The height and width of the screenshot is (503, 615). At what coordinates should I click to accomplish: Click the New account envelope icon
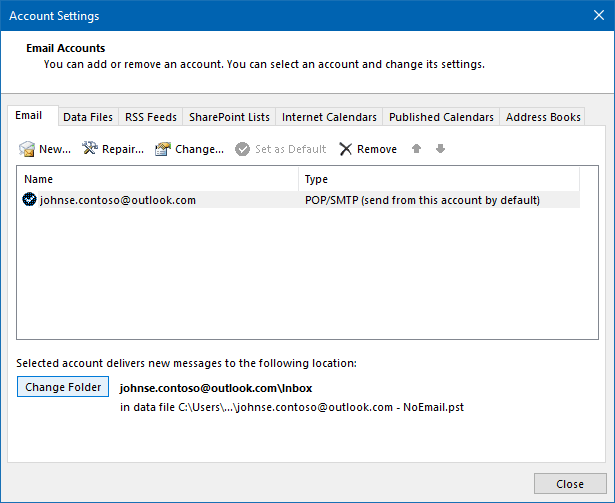click(27, 149)
